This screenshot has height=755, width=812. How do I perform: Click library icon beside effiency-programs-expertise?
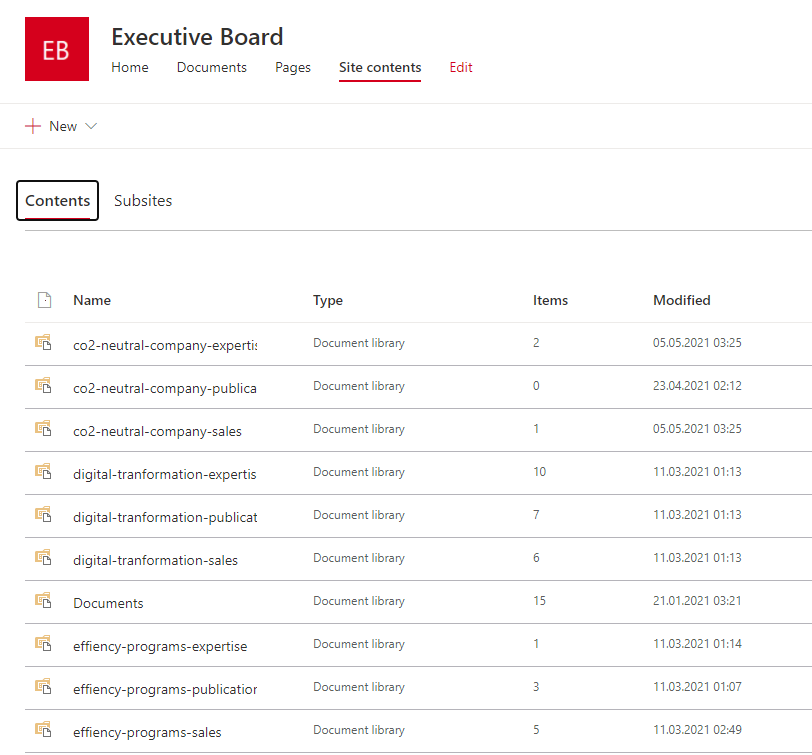pos(43,644)
